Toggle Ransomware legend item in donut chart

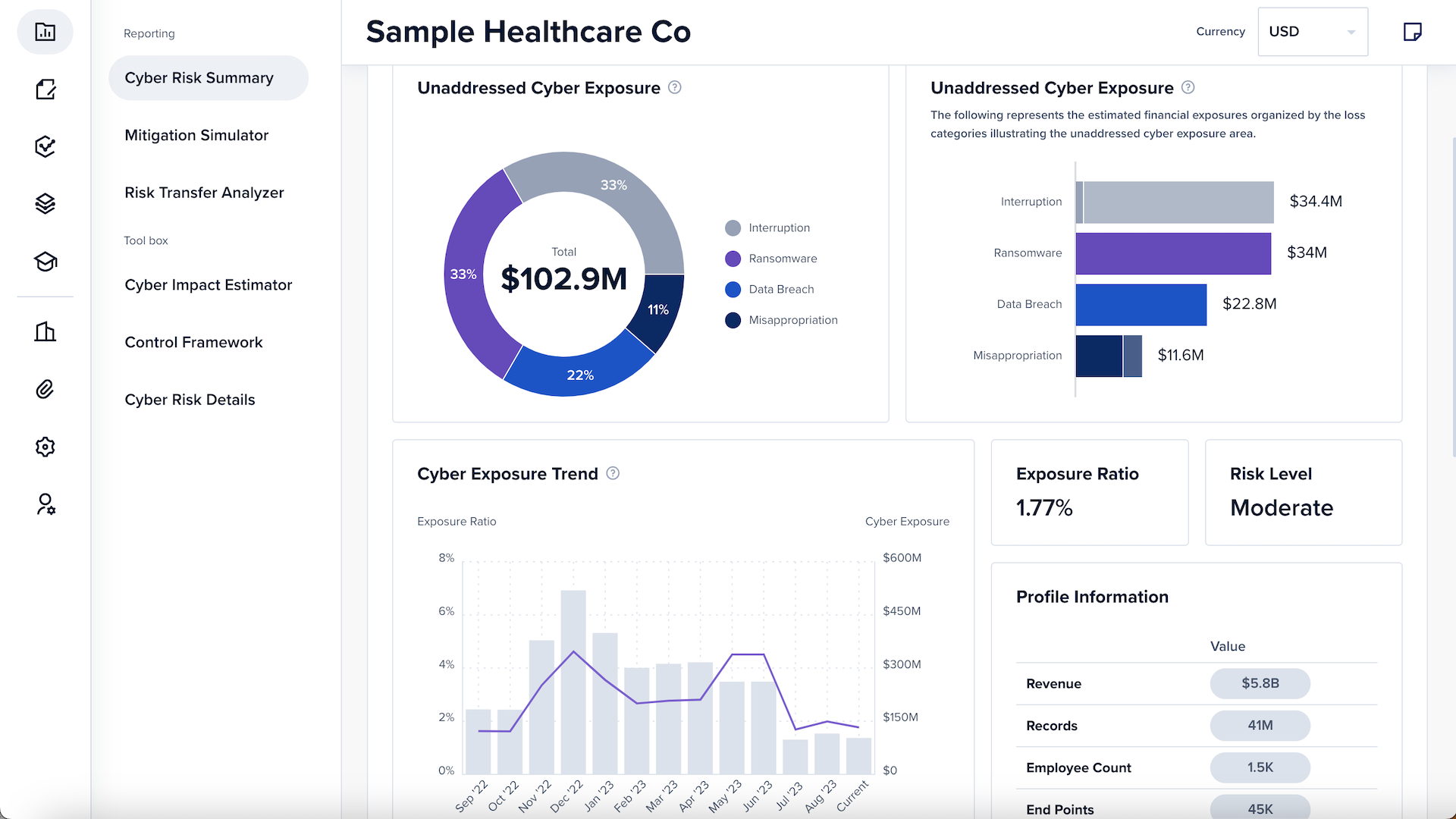(x=771, y=259)
